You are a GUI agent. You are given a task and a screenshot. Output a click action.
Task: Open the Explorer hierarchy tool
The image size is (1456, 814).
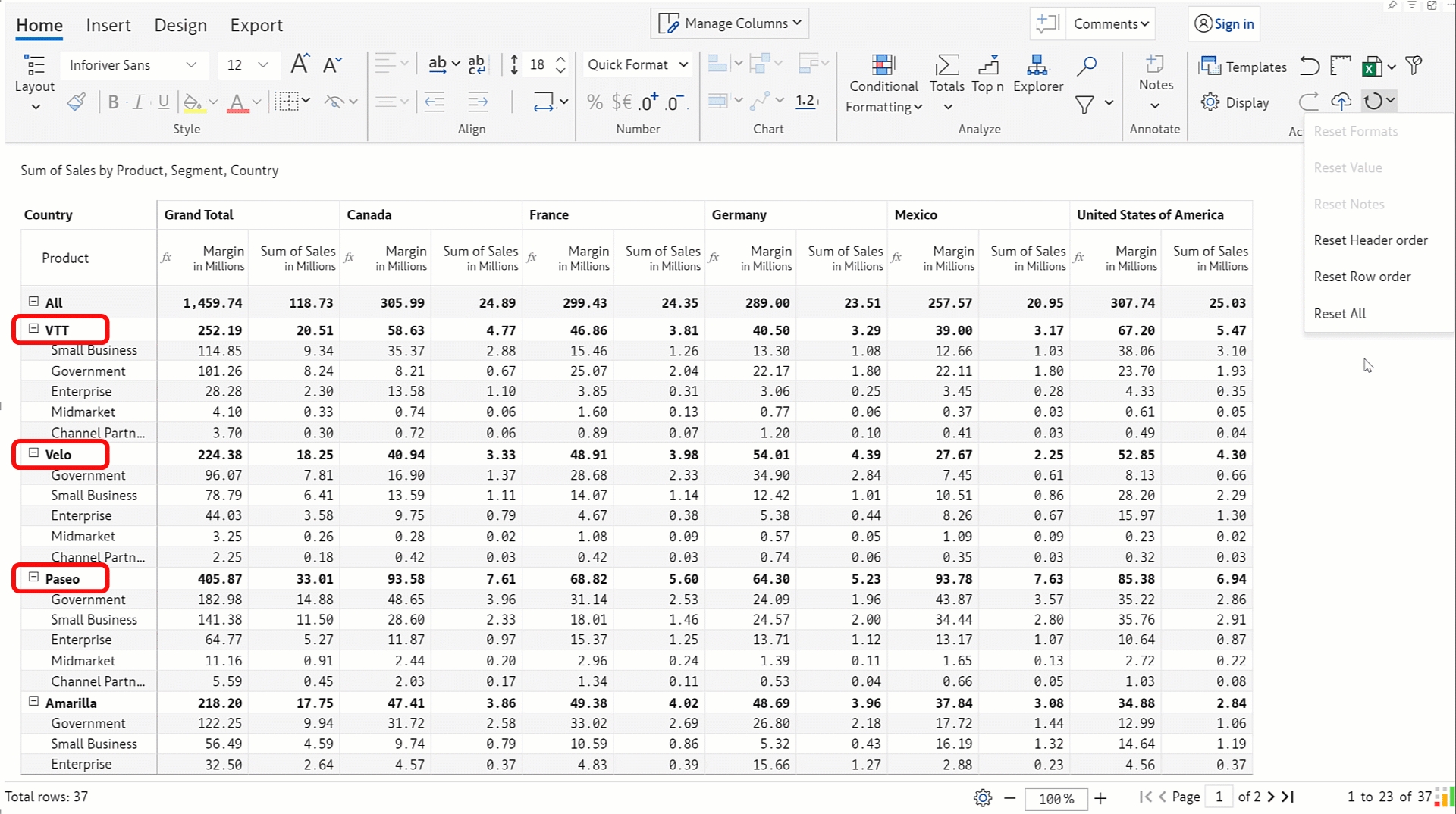coord(1037,65)
